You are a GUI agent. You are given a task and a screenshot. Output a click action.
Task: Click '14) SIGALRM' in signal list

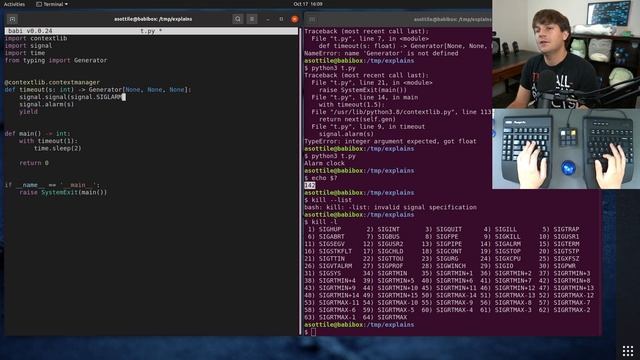(500, 244)
